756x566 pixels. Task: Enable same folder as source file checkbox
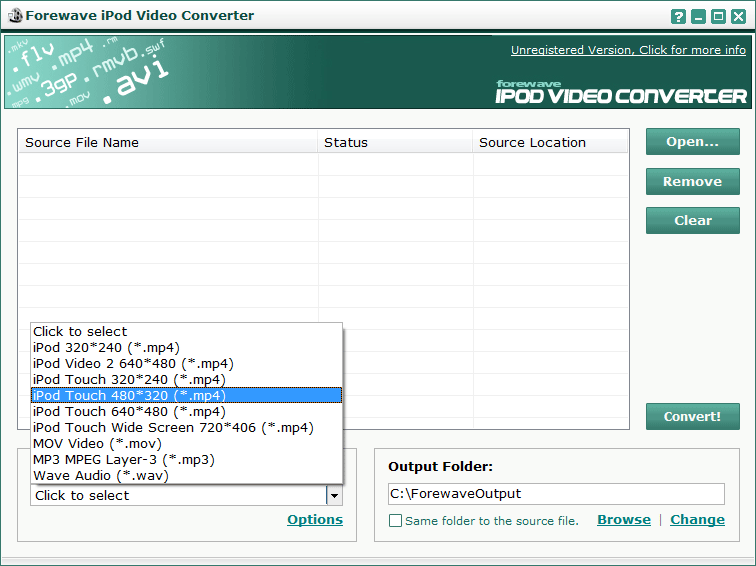click(395, 521)
